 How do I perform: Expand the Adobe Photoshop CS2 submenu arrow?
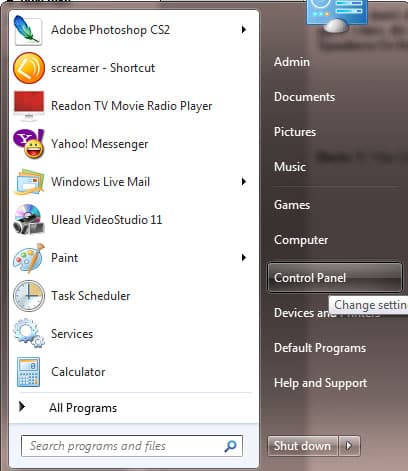tap(244, 30)
